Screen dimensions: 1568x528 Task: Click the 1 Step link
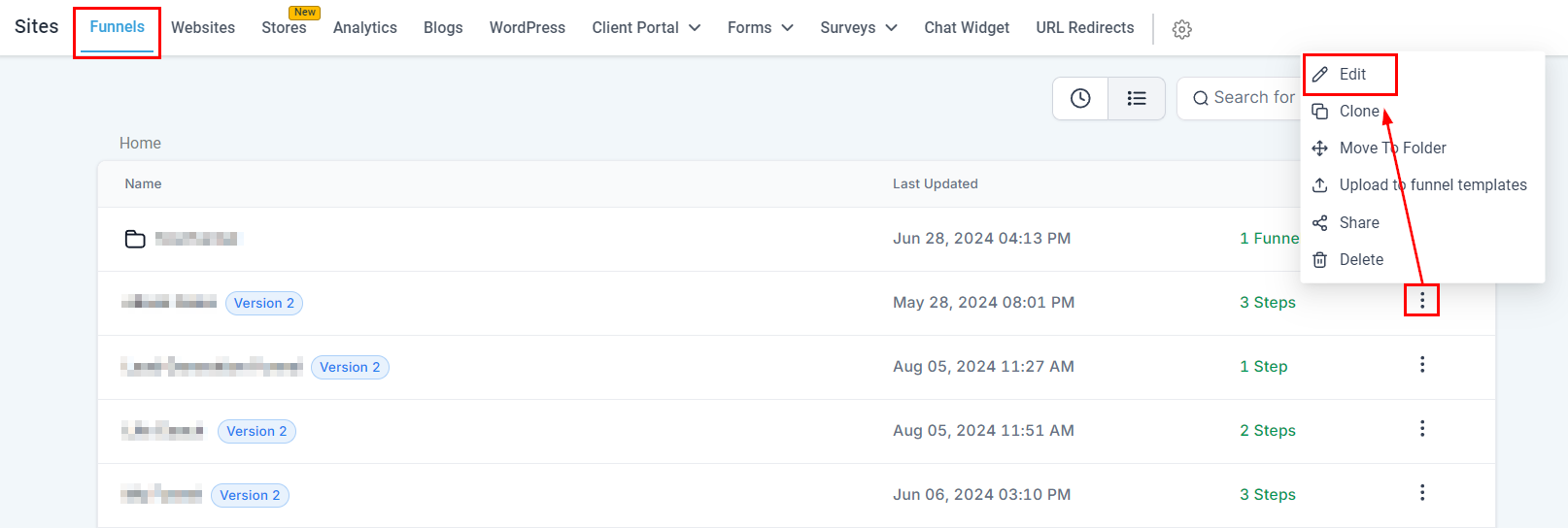coord(1264,367)
